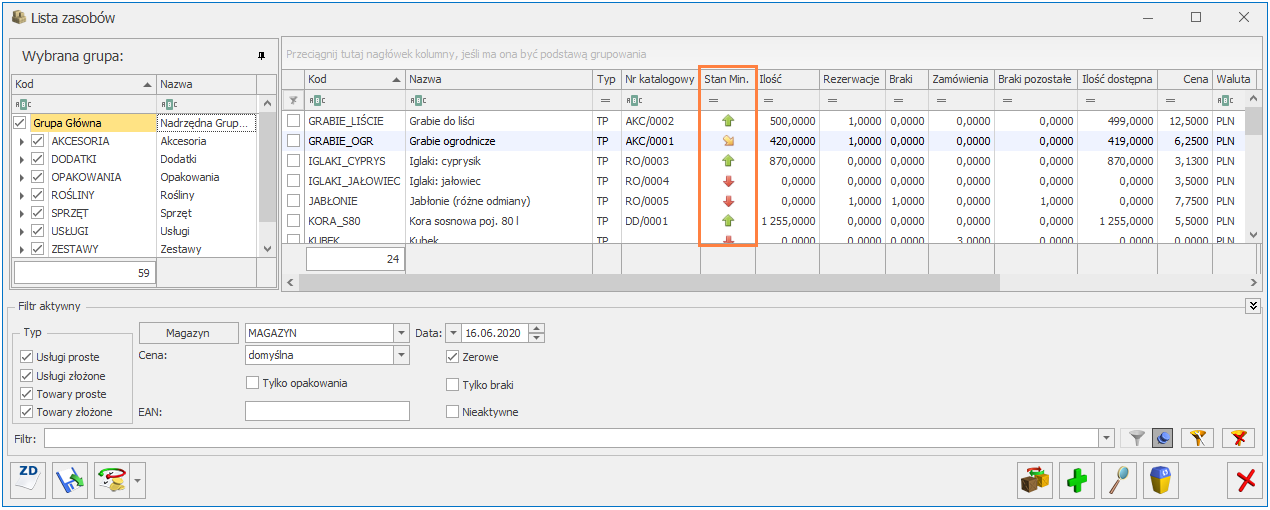Open filter builder funnel icon

(x=1197, y=437)
